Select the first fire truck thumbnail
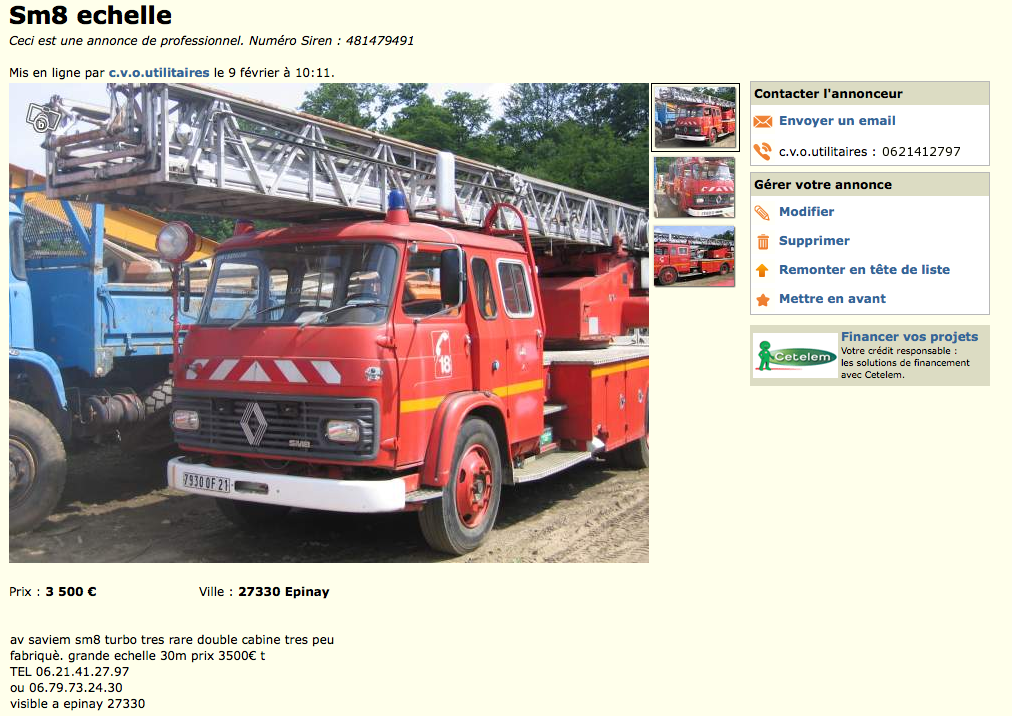 click(x=695, y=118)
